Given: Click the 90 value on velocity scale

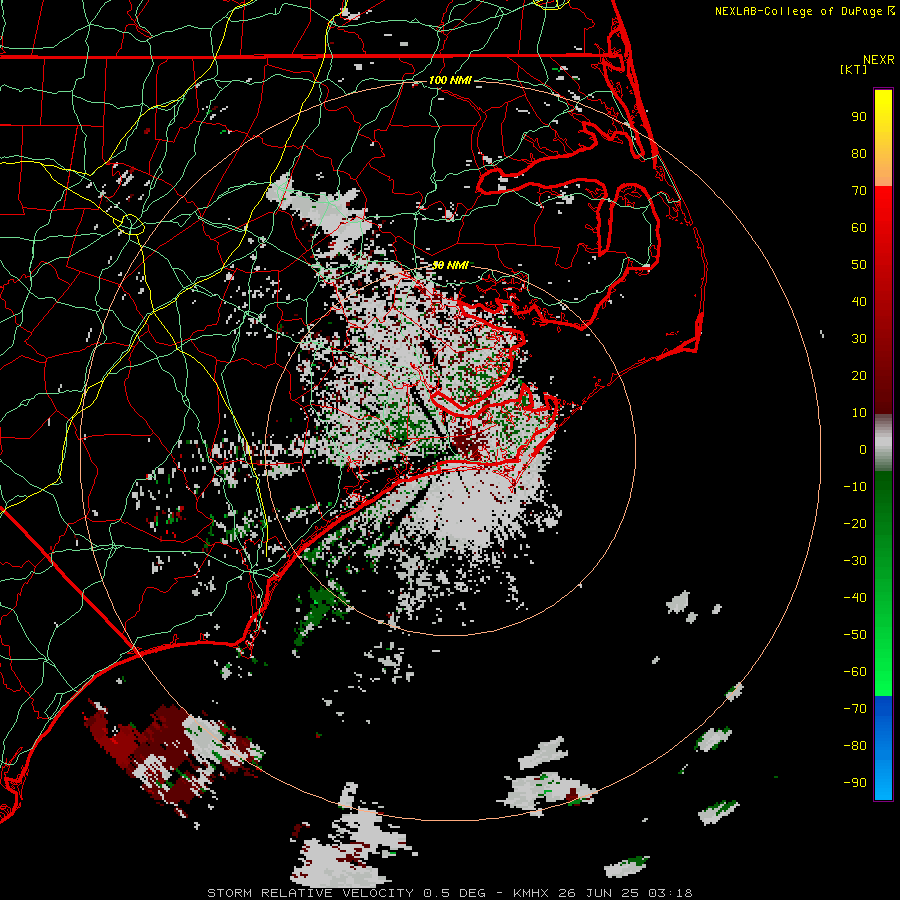Looking at the screenshot, I should pos(859,117).
